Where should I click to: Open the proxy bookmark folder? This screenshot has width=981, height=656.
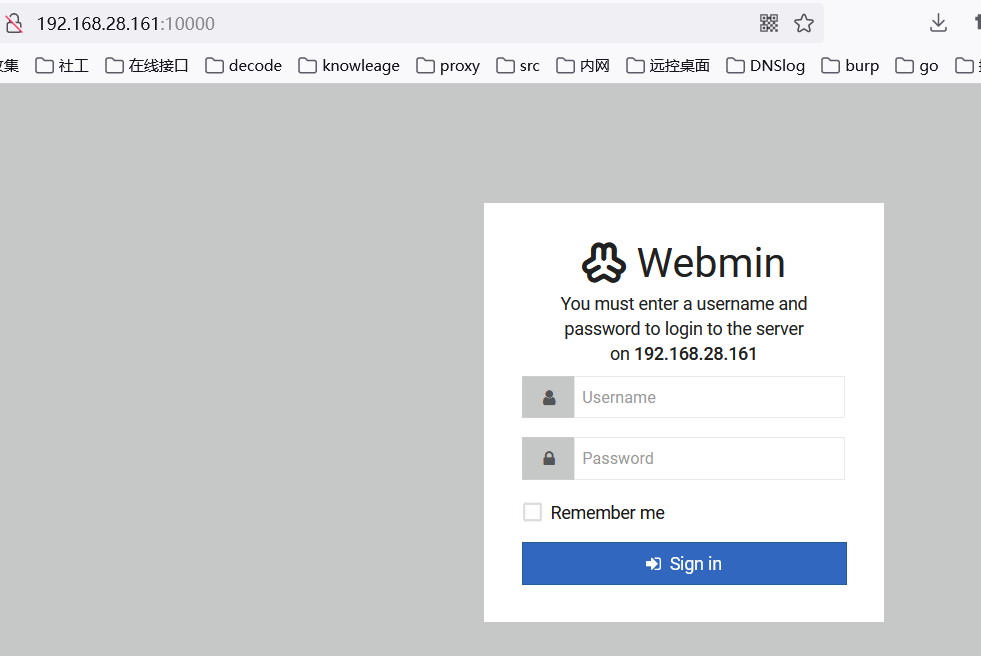(x=448, y=66)
